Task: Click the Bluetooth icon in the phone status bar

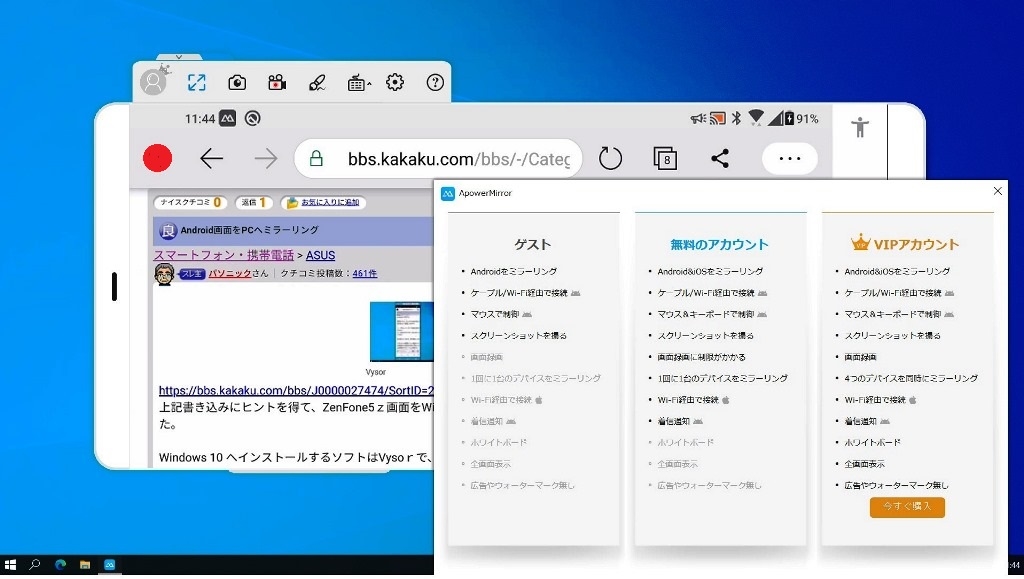Action: click(736, 118)
